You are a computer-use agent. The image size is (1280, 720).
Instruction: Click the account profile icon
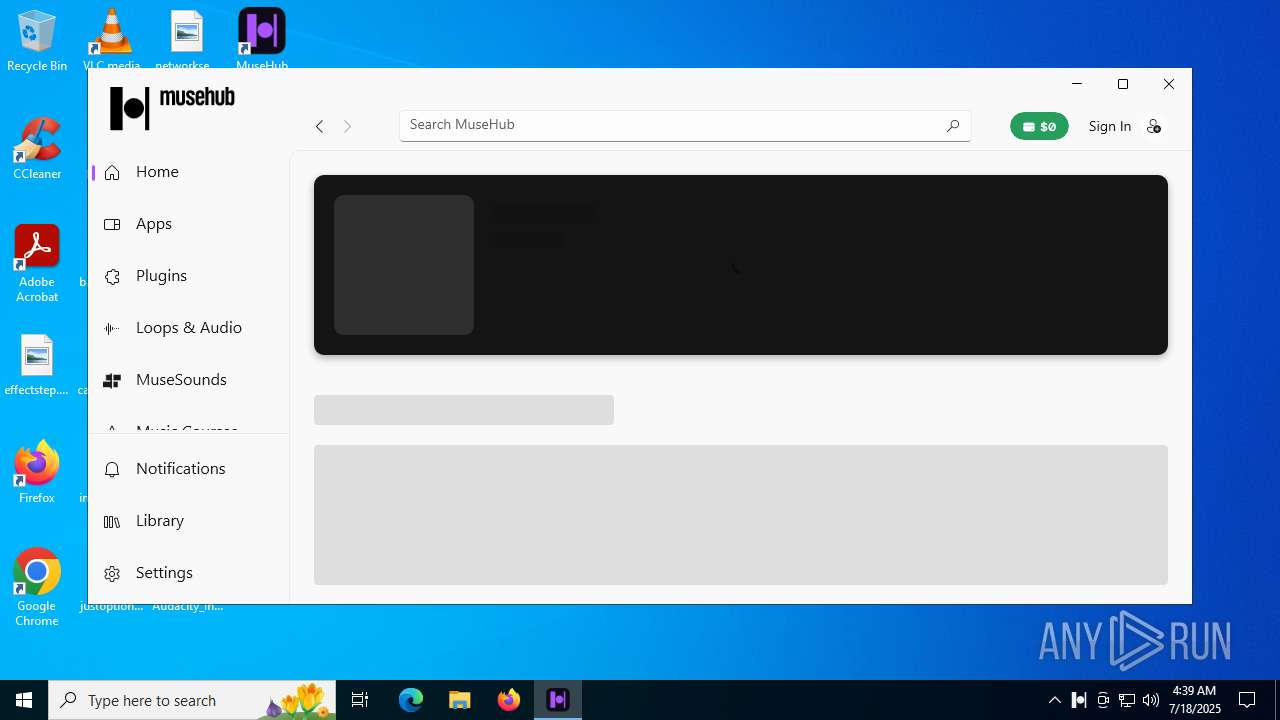click(x=1154, y=126)
